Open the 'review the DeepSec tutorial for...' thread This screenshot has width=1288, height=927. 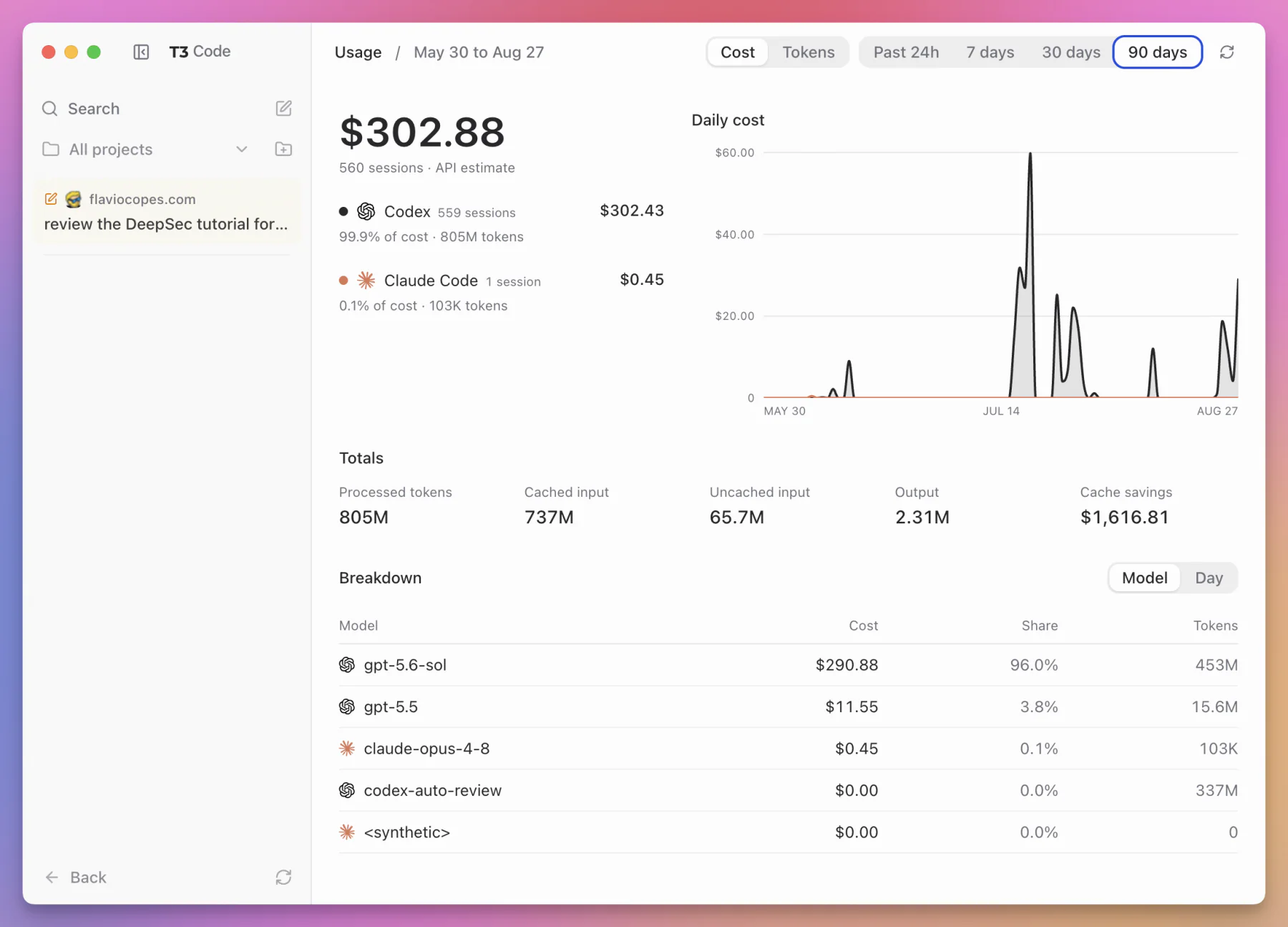tap(166, 212)
